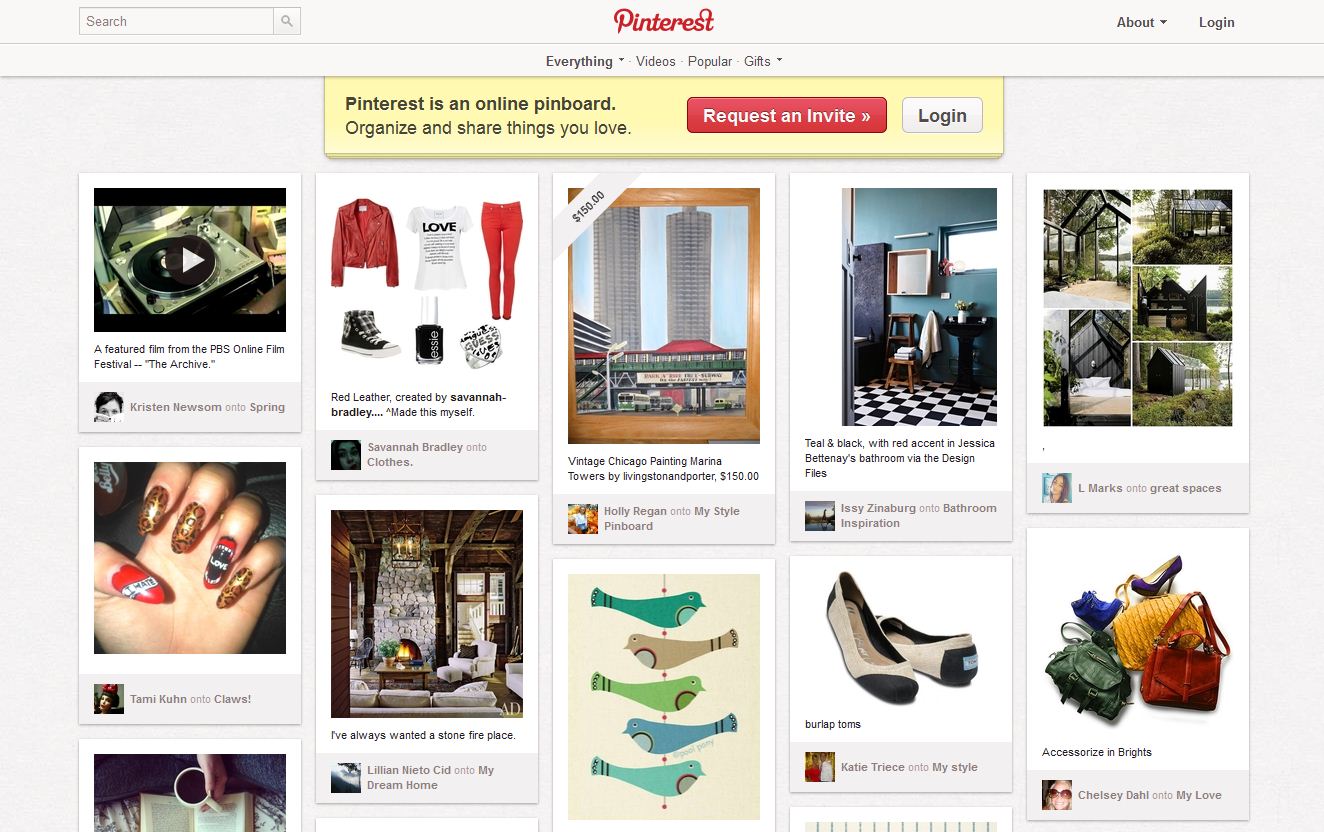Viewport: 1324px width, 832px height.
Task: Expand the Gifts dropdown
Action: tap(763, 61)
